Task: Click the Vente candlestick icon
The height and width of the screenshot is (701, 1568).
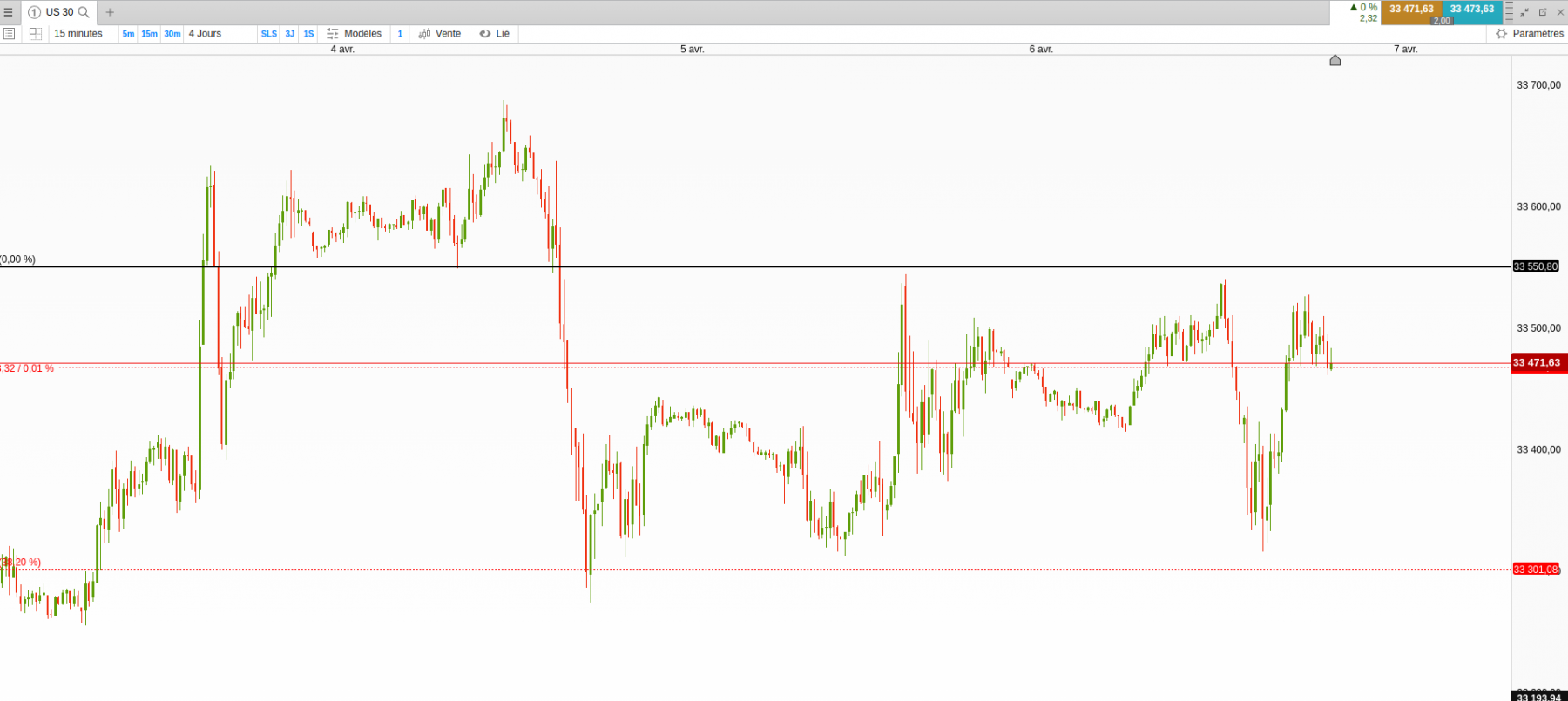Action: point(424,34)
